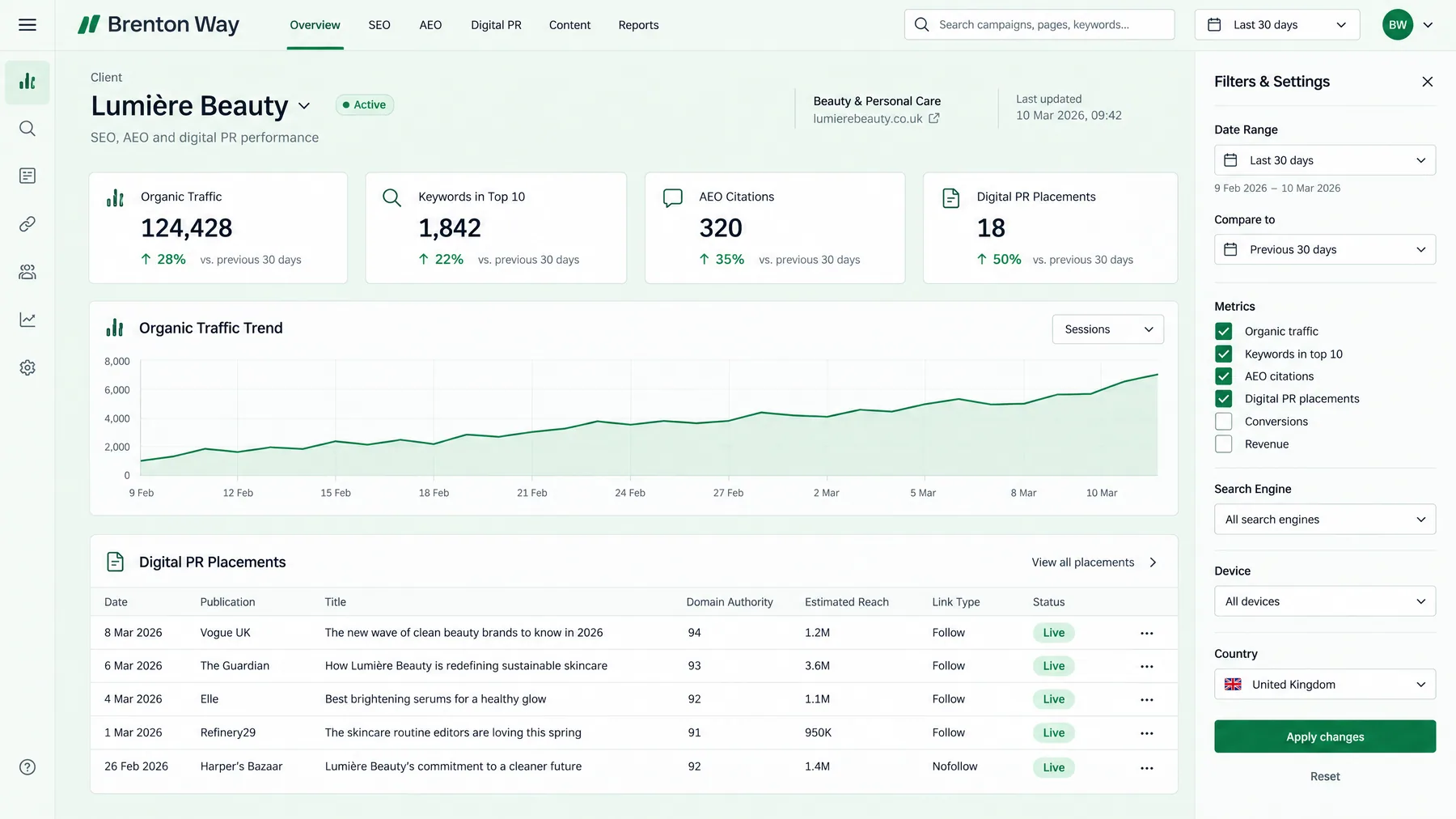The height and width of the screenshot is (819, 1456).
Task: Open the hamburger menu
Action: 28,25
